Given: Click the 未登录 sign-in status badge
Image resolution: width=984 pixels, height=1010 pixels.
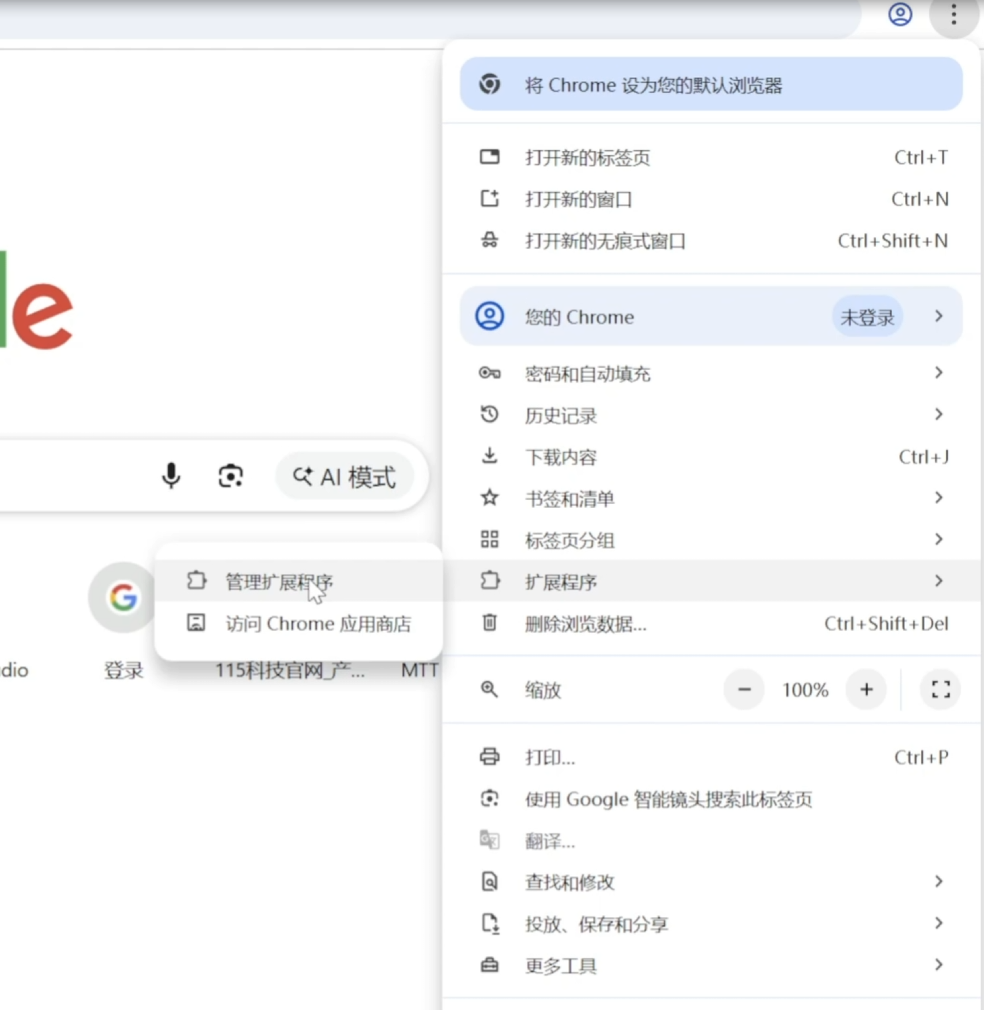Looking at the screenshot, I should tap(867, 317).
